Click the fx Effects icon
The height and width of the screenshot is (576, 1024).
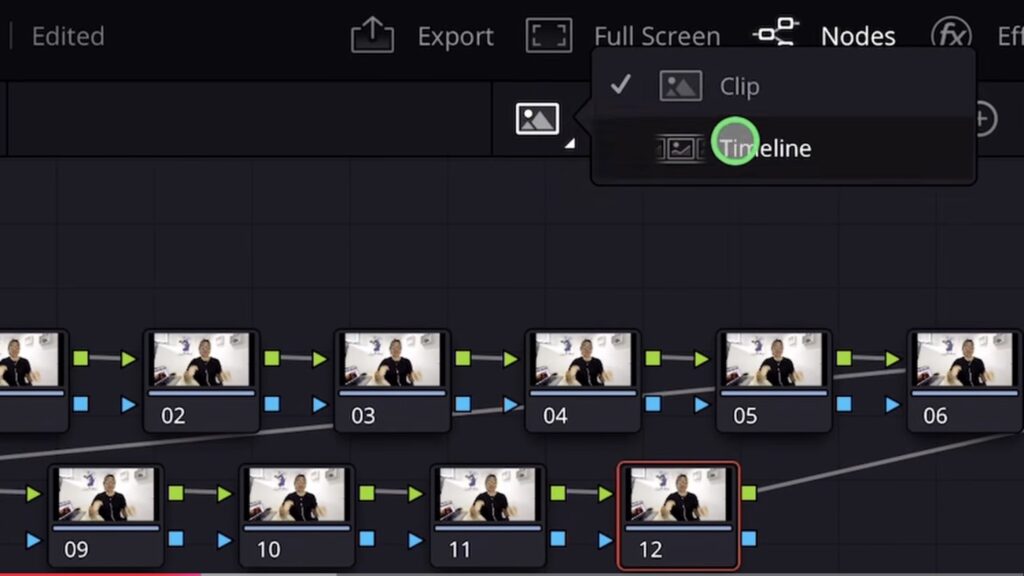click(x=950, y=36)
